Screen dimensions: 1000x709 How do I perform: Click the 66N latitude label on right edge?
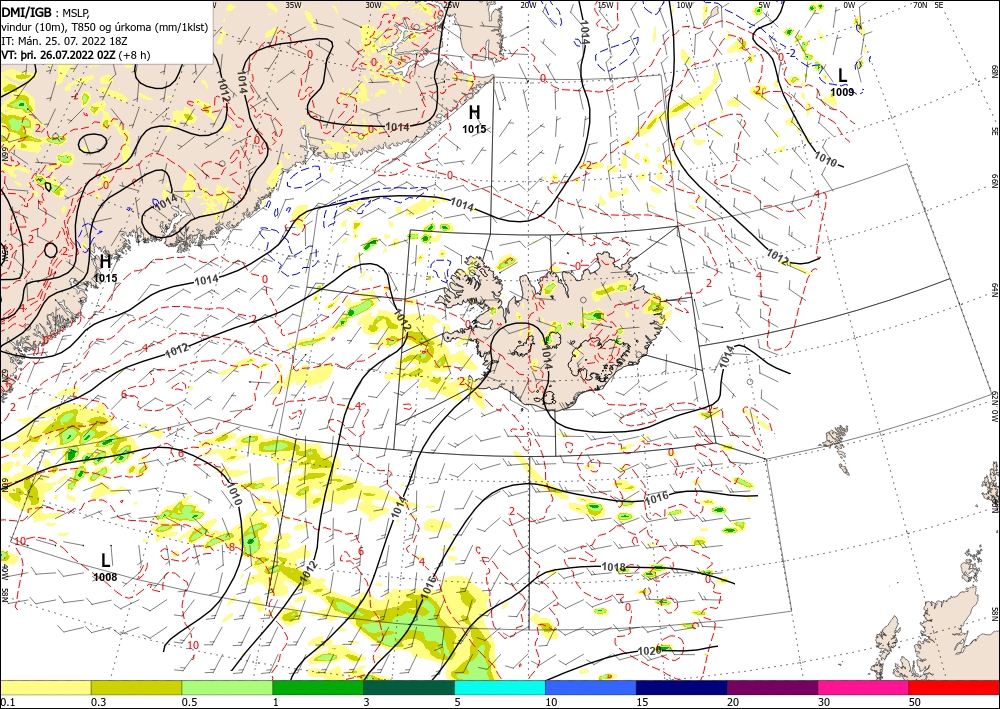pos(994,181)
